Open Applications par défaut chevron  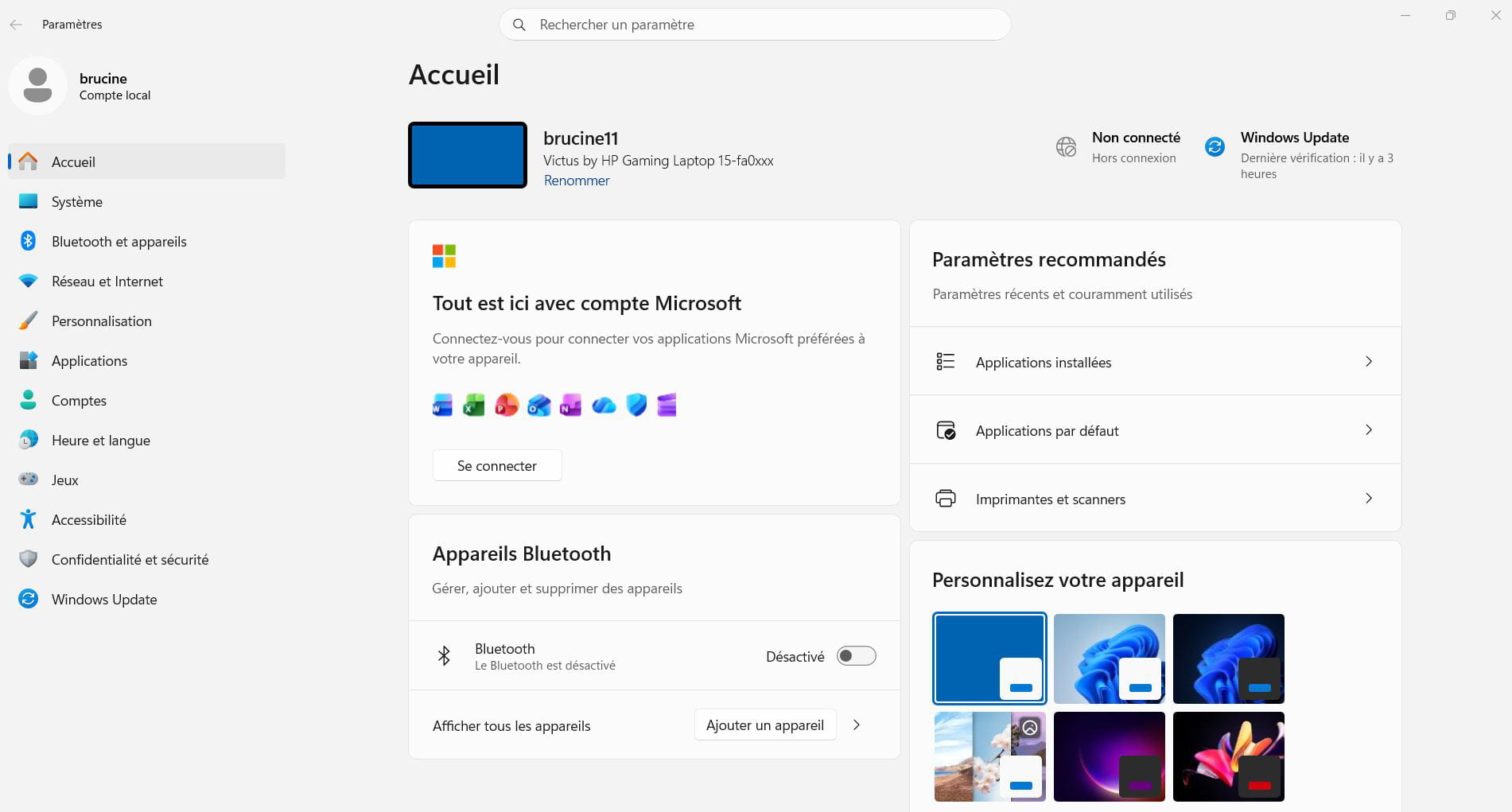1368,430
